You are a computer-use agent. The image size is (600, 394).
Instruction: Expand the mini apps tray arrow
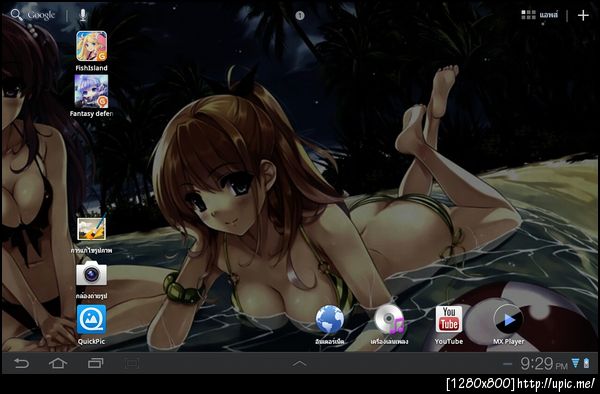coord(299,363)
